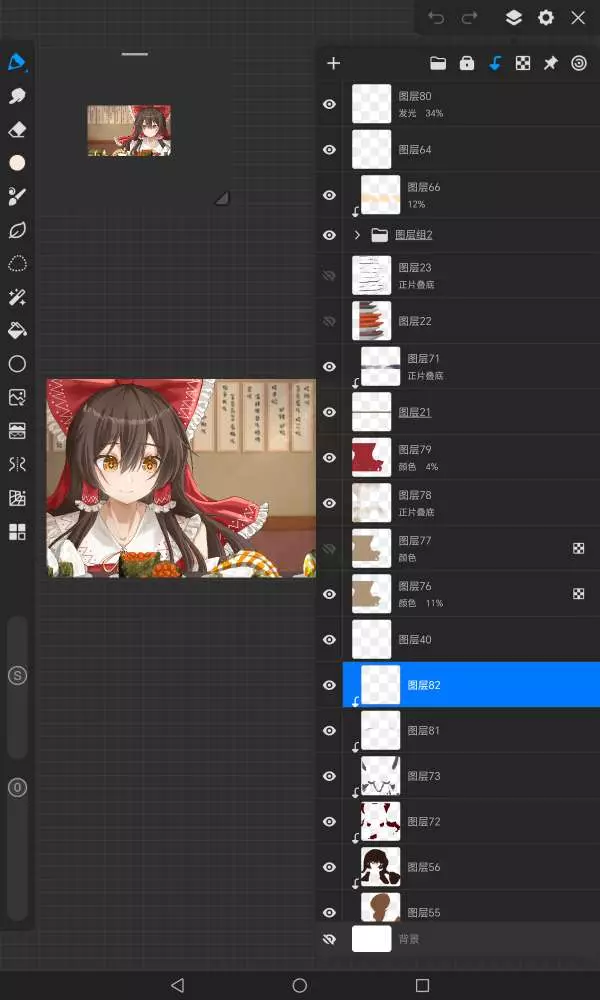This screenshot has width=600, height=1000.
Task: Select the highlighted layer 图层82
Action: pos(471,685)
